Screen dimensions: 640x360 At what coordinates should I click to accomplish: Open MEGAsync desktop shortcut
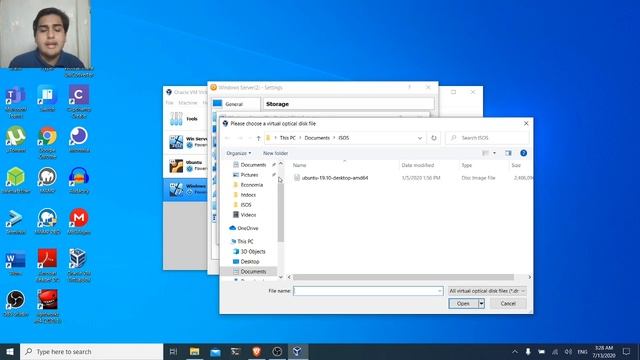point(79,222)
